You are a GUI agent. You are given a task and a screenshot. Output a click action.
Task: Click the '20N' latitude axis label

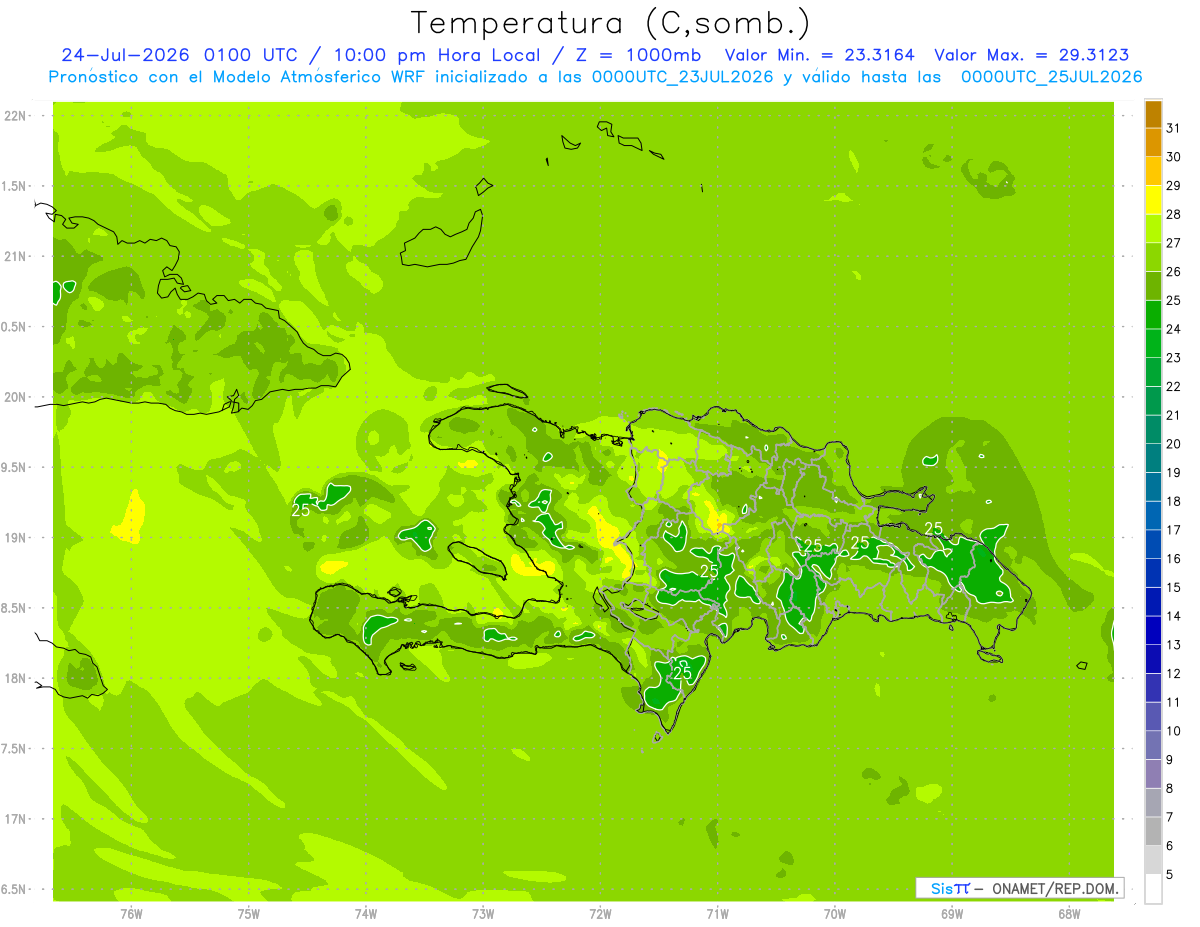coord(15,397)
